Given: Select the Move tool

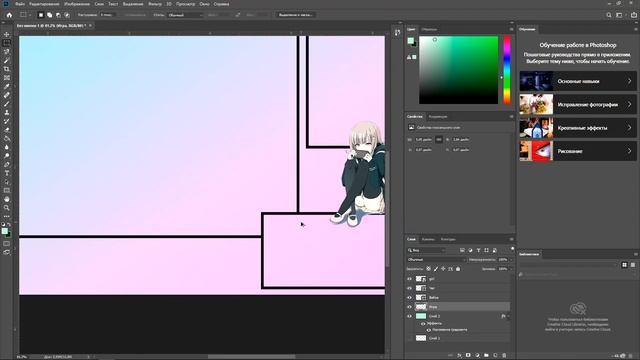Looking at the screenshot, I should [7, 34].
